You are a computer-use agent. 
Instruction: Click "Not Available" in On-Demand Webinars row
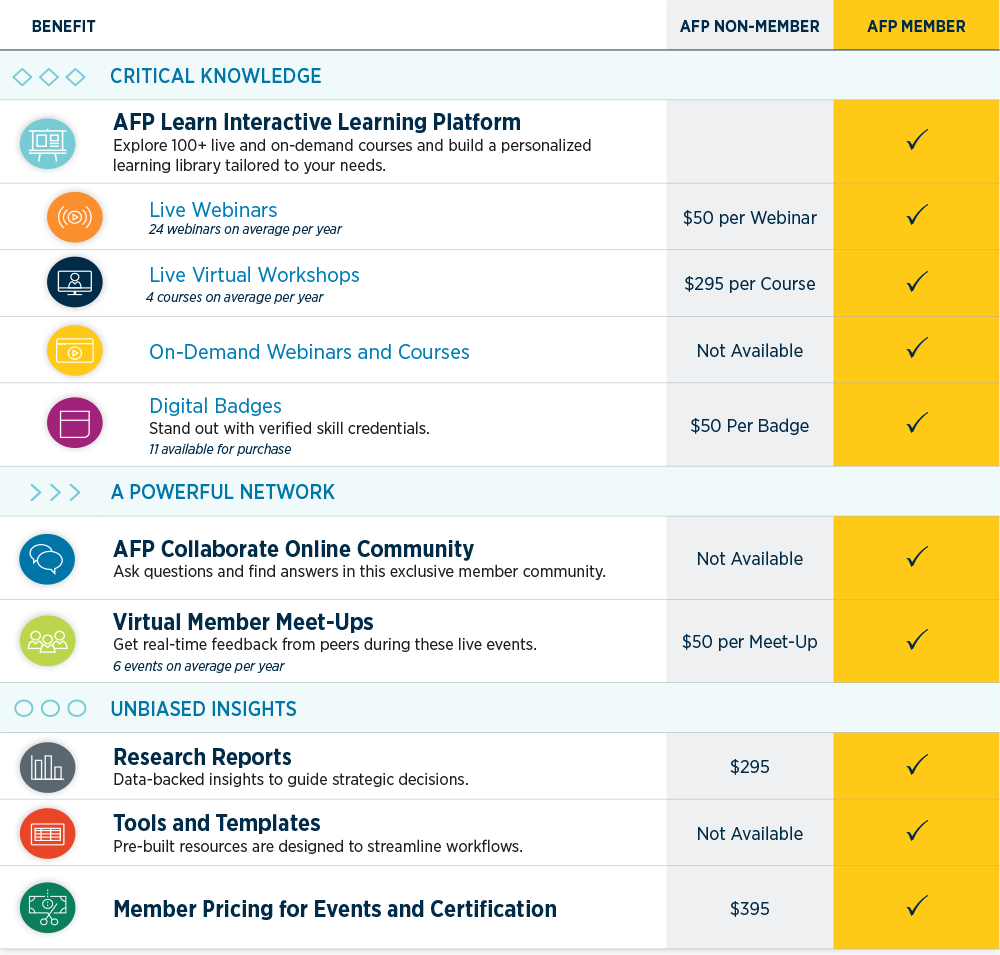tap(750, 351)
